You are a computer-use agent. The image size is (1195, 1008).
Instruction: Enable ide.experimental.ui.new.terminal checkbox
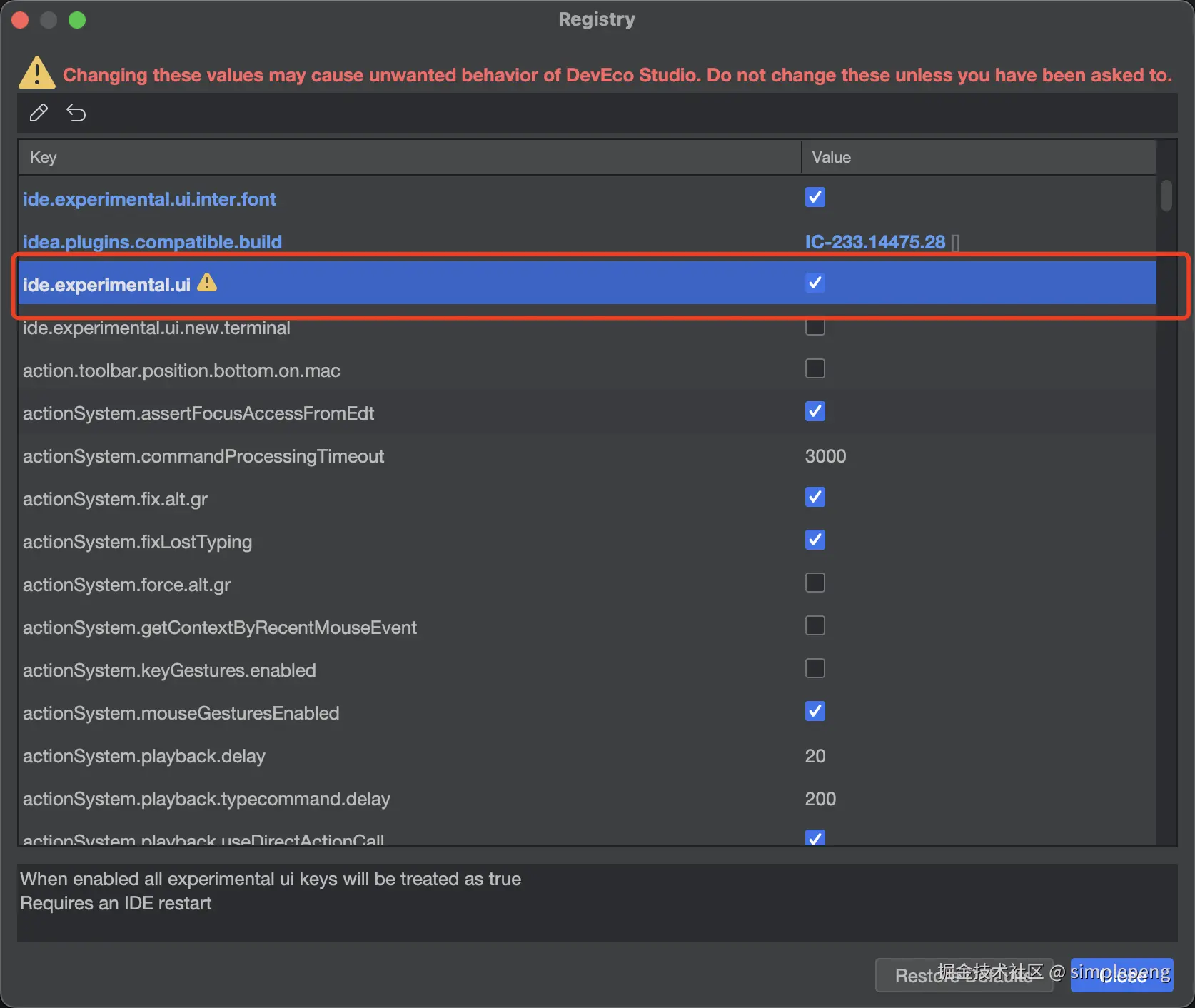click(x=815, y=326)
